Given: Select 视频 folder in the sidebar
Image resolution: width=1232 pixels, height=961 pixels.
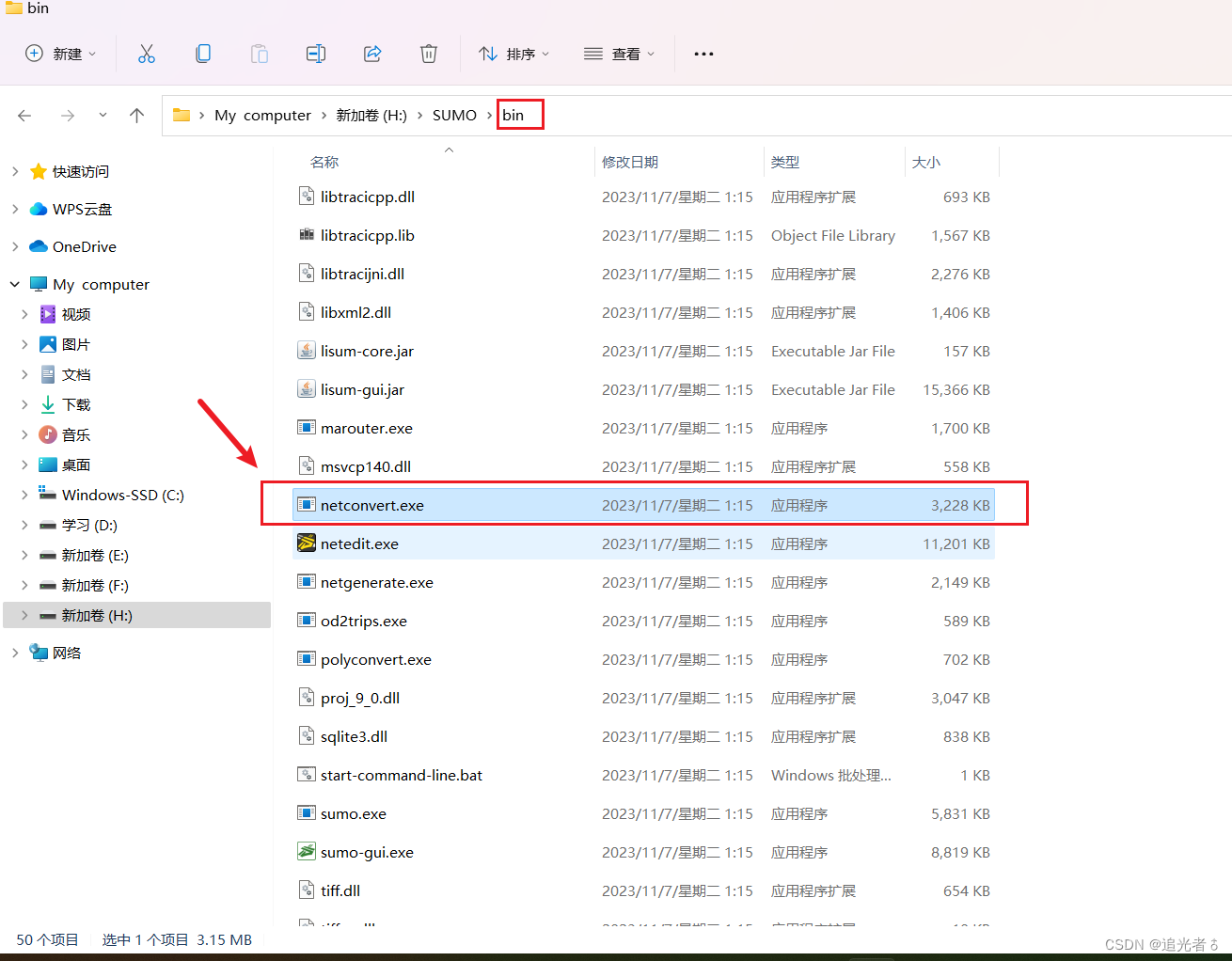Looking at the screenshot, I should pyautogui.click(x=76, y=314).
